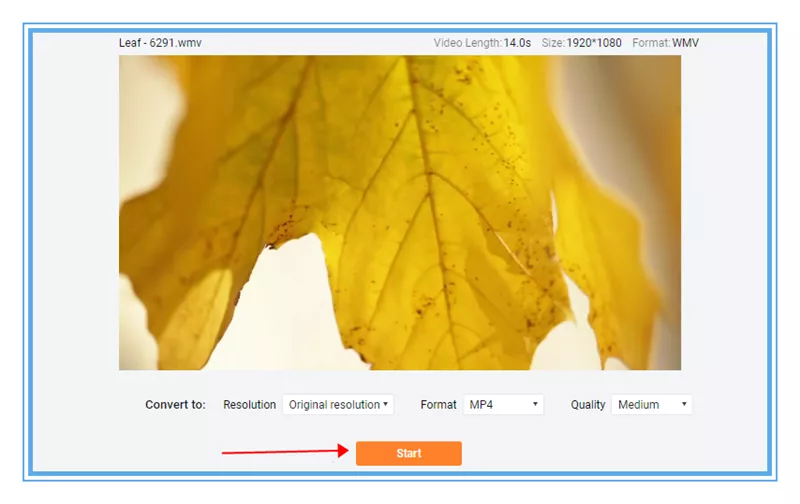Screen dimensions: 800x504
Task: Click the orange Start button
Action: coord(409,453)
